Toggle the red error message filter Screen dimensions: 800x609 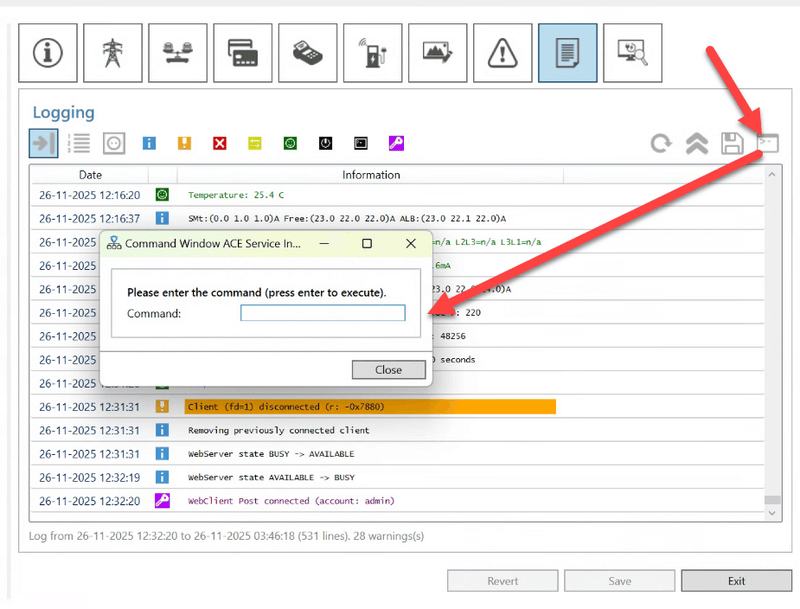click(219, 143)
